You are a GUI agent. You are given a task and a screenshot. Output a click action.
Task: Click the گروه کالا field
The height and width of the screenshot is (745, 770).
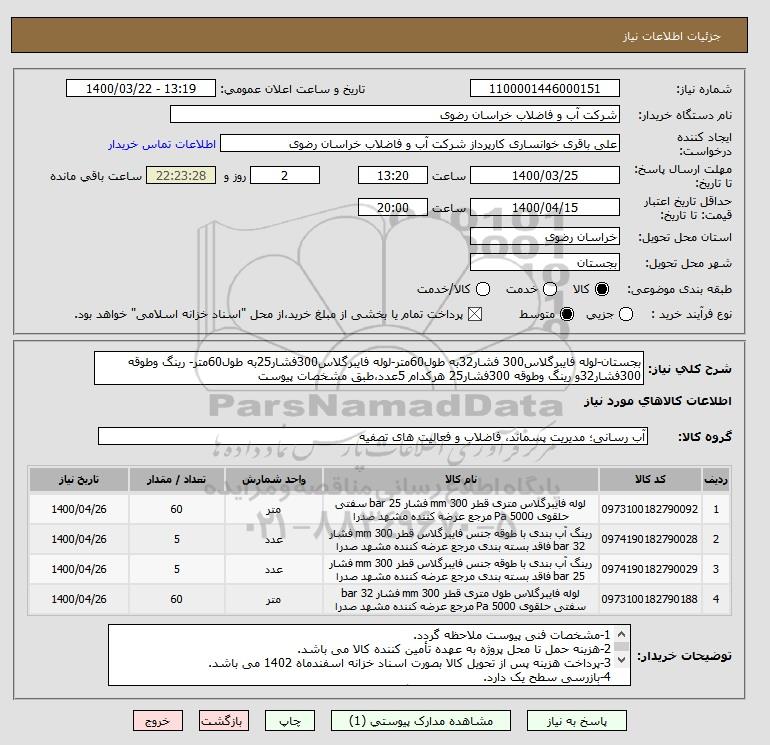[373, 436]
